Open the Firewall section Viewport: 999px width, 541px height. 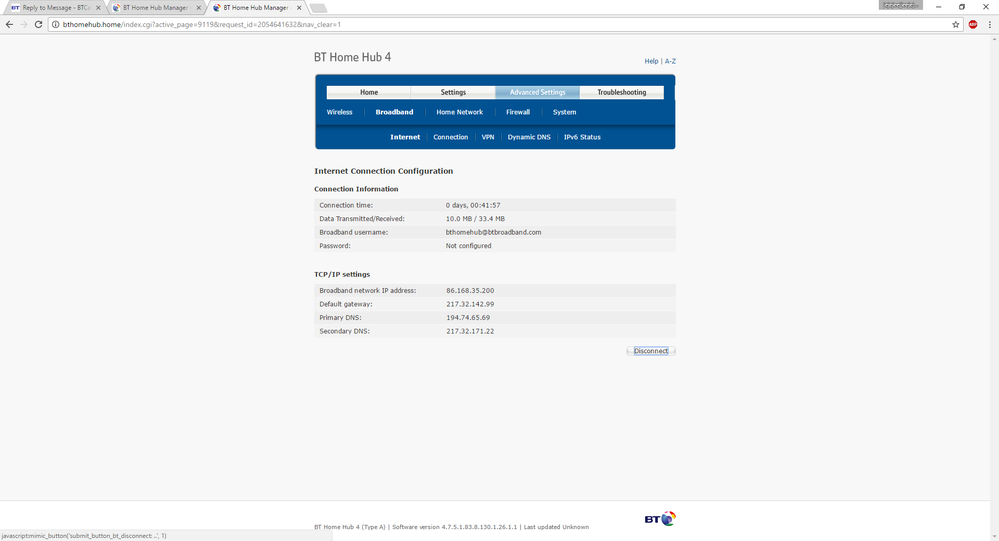point(518,112)
